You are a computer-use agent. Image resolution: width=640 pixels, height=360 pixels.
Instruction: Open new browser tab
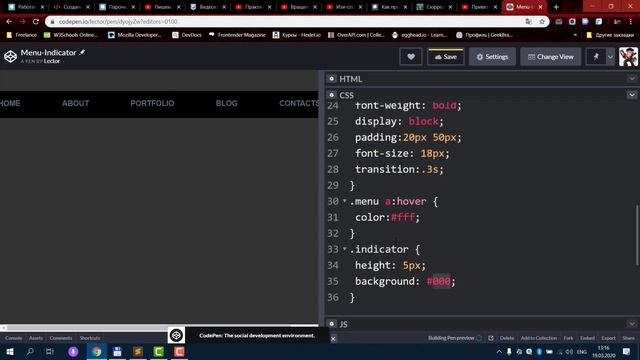point(556,7)
